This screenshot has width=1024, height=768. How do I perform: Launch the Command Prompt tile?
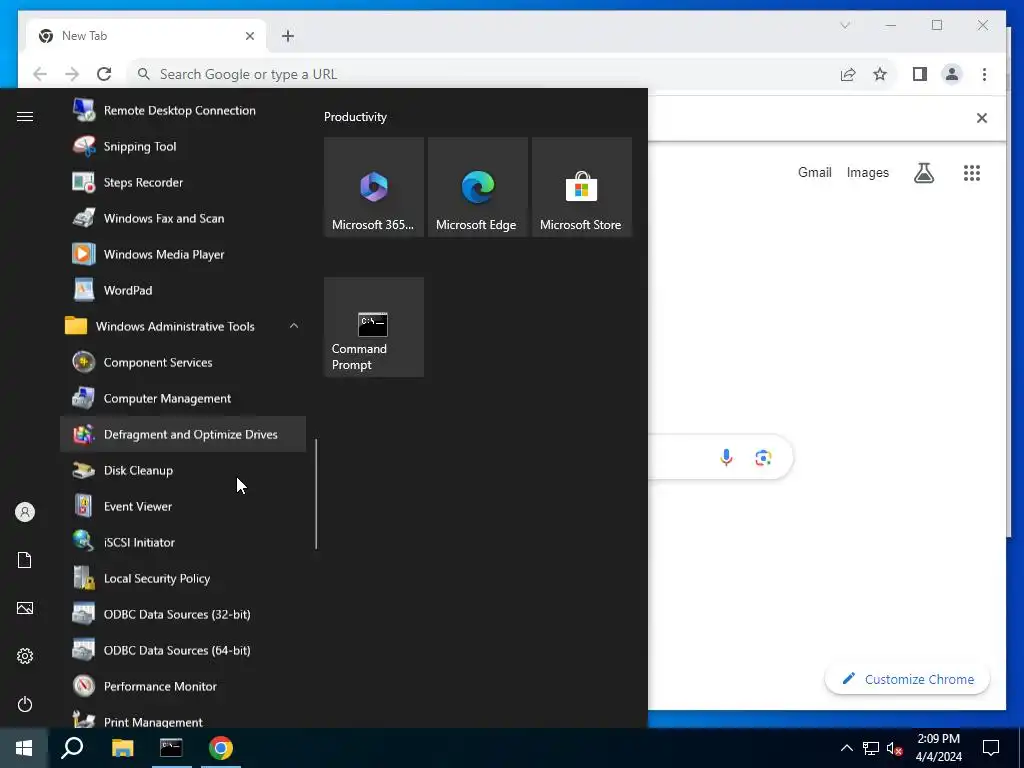[x=374, y=327]
